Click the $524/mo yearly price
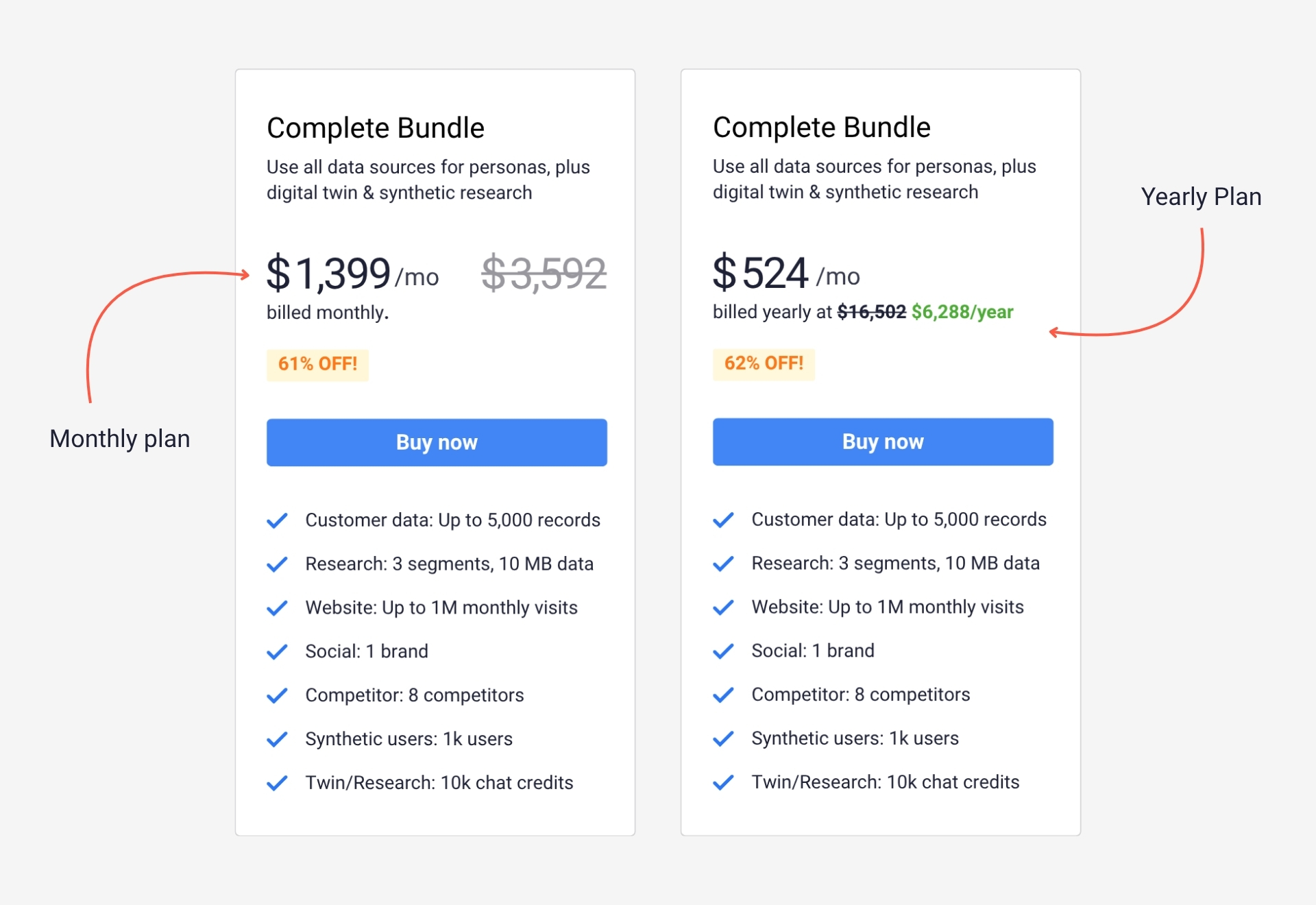Viewport: 1316px width, 905px height. 785,273
